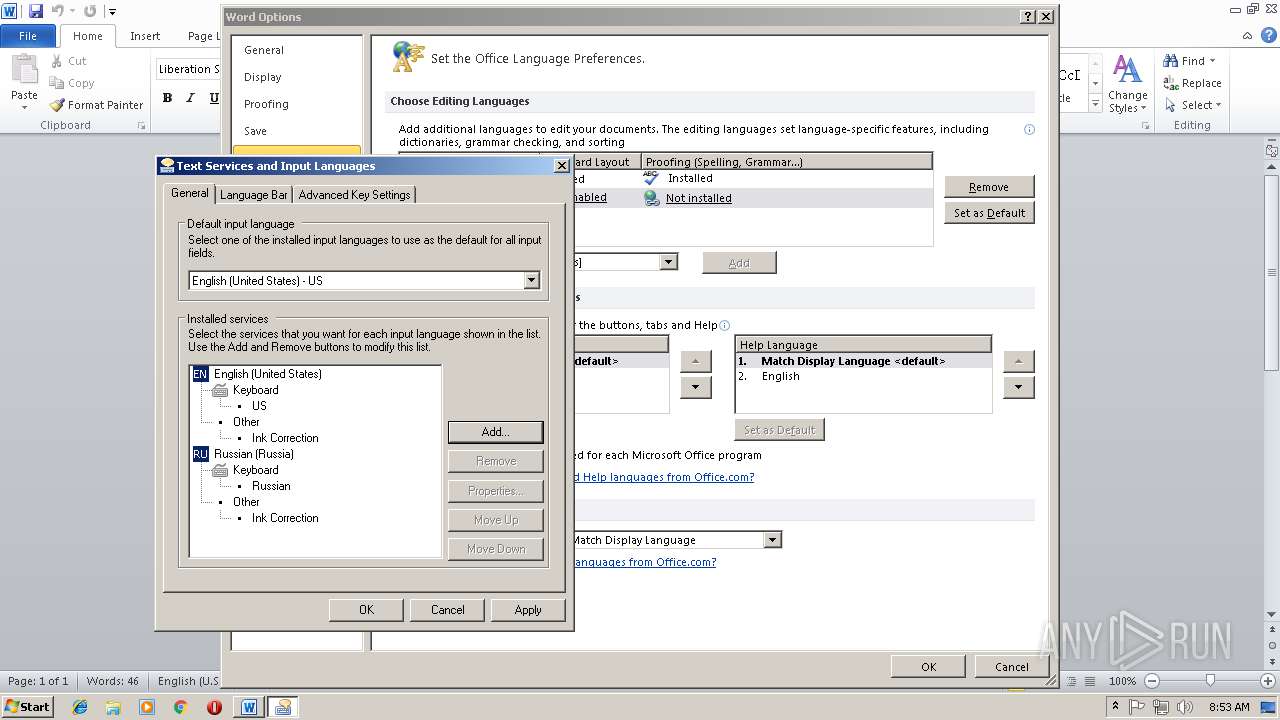Move display language up arrow

pyautogui.click(x=696, y=361)
